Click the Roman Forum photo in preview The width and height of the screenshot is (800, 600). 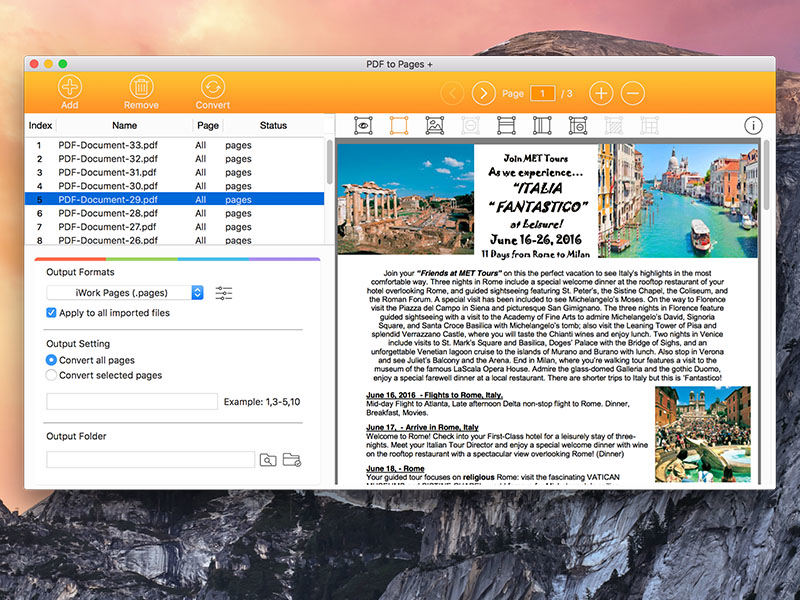406,199
